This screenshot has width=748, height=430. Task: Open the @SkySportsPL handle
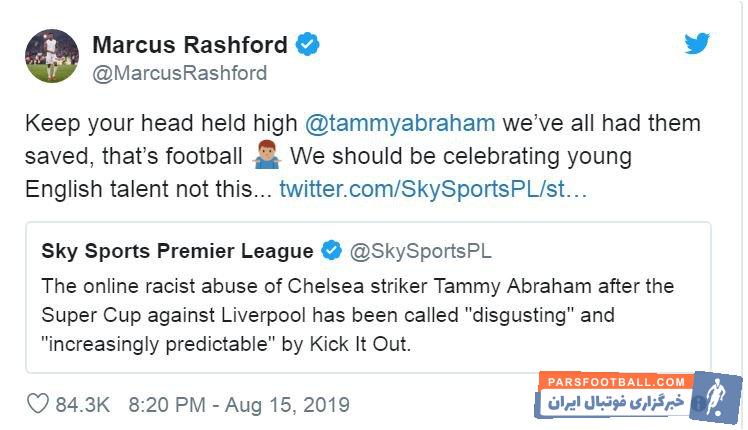coord(420,251)
